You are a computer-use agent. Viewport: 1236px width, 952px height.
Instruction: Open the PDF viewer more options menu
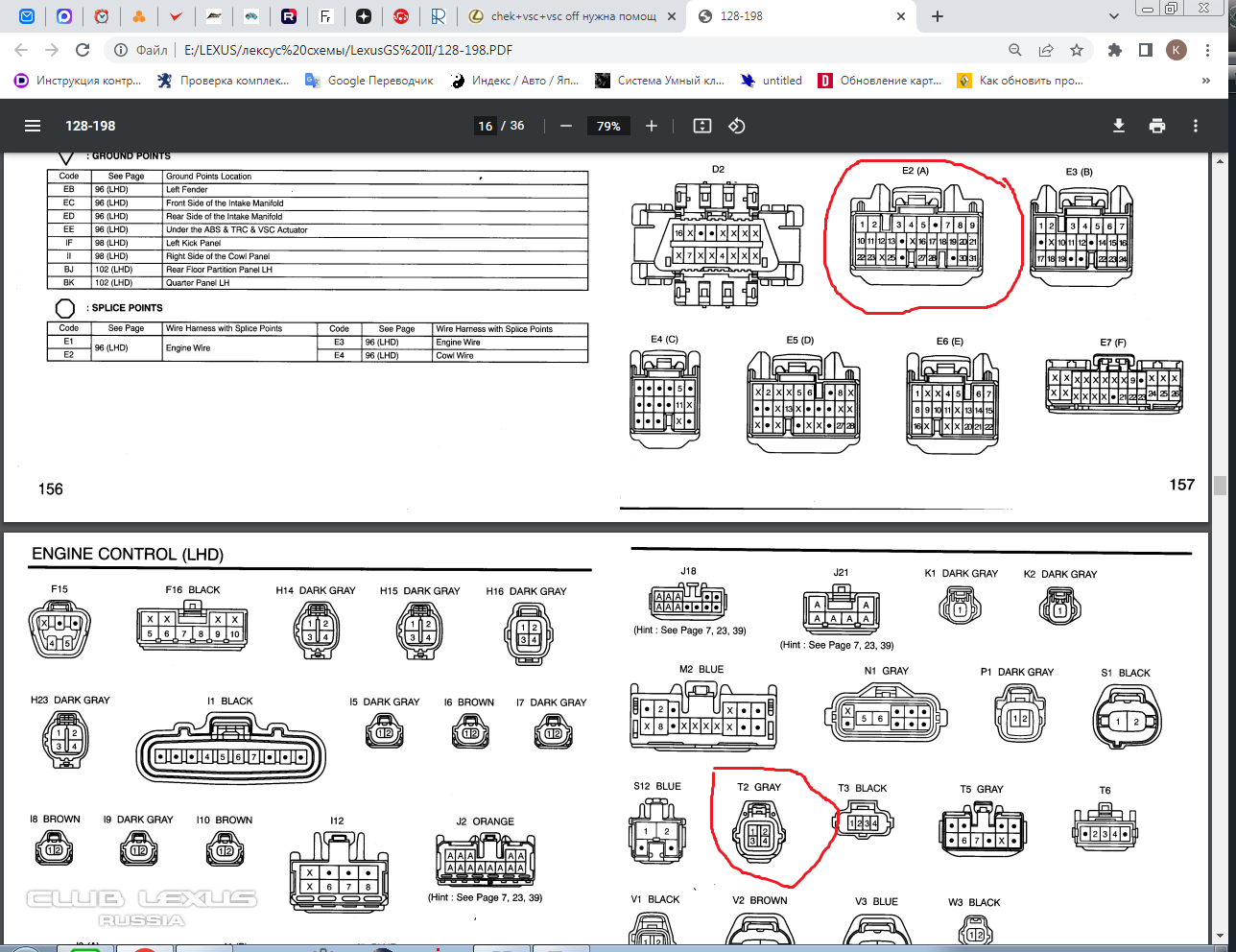tap(1196, 126)
